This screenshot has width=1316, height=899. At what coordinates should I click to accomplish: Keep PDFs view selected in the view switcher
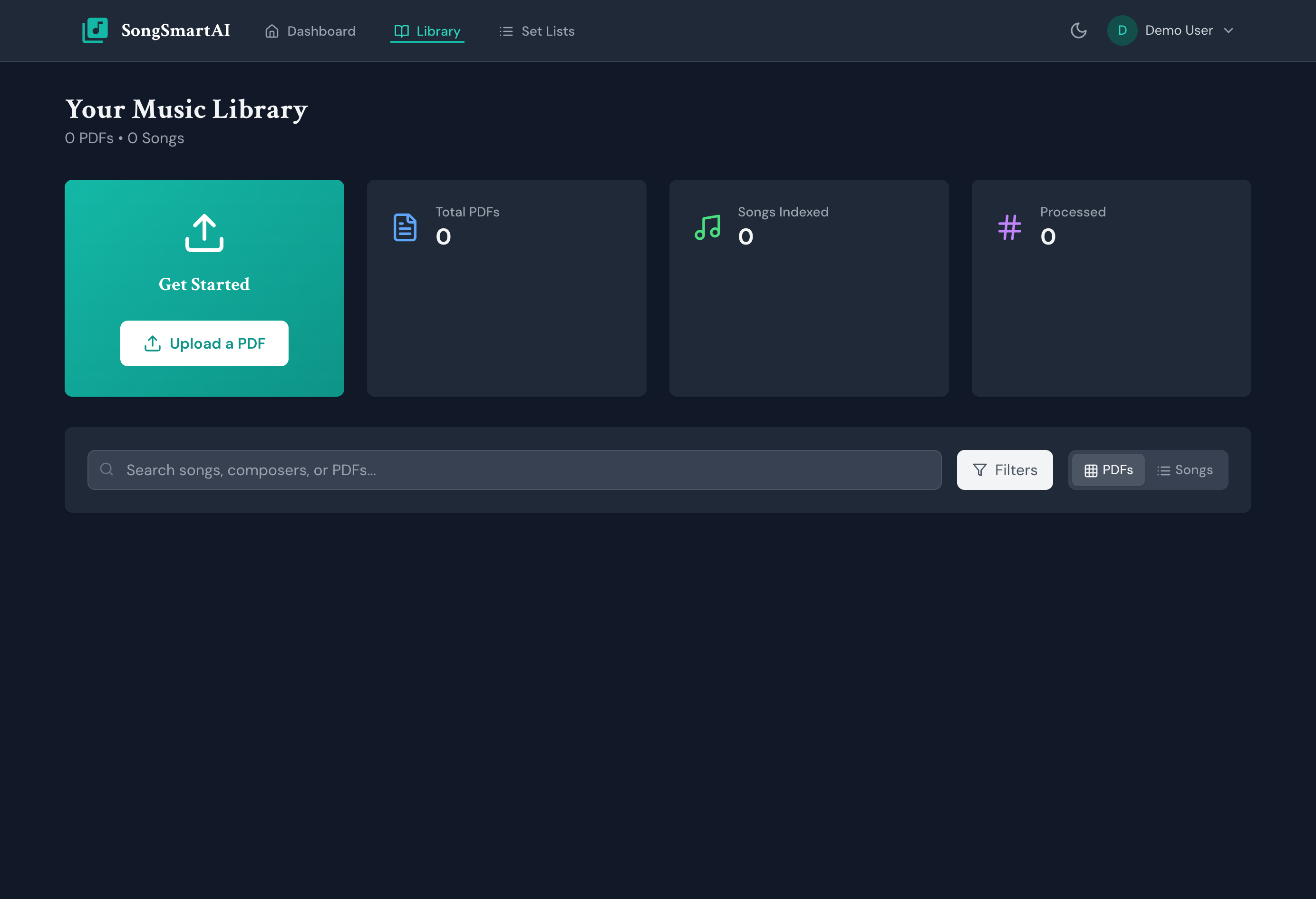pos(1107,469)
